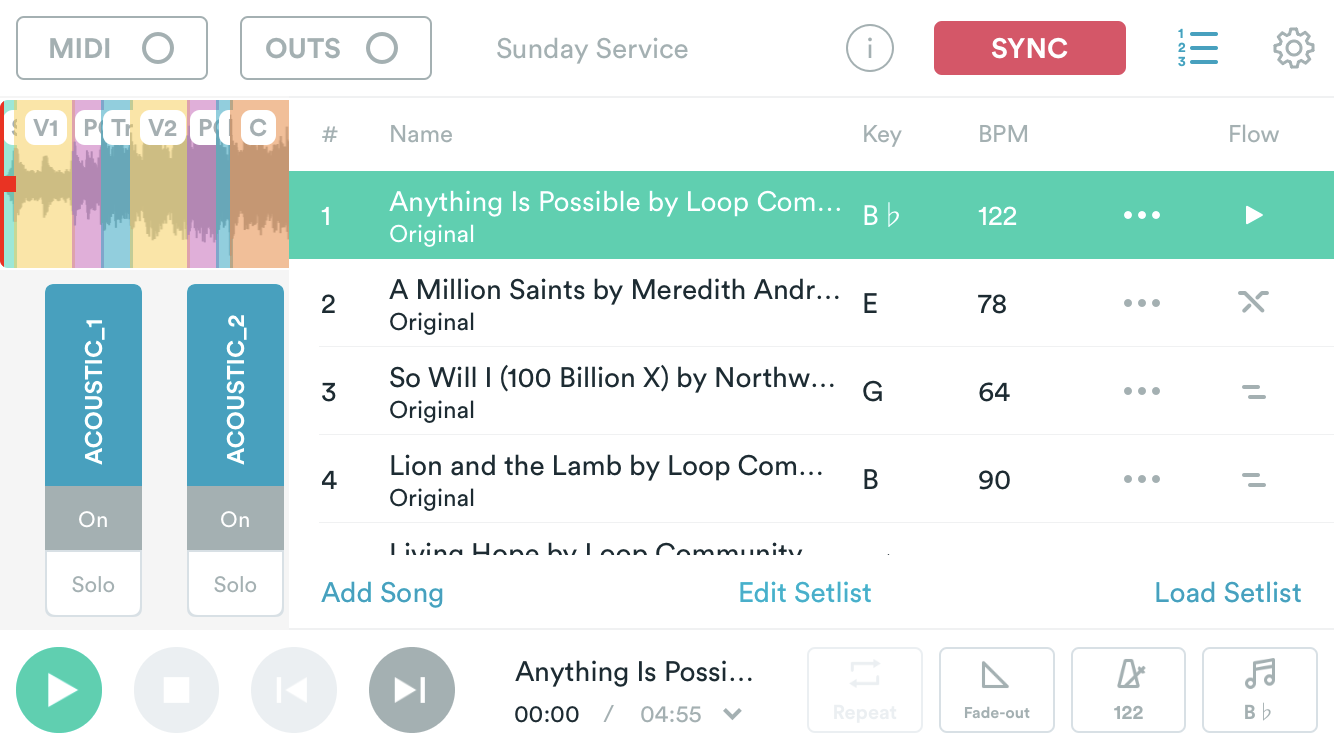Open the settings gear
The height and width of the screenshot is (750, 1334).
coord(1293,47)
